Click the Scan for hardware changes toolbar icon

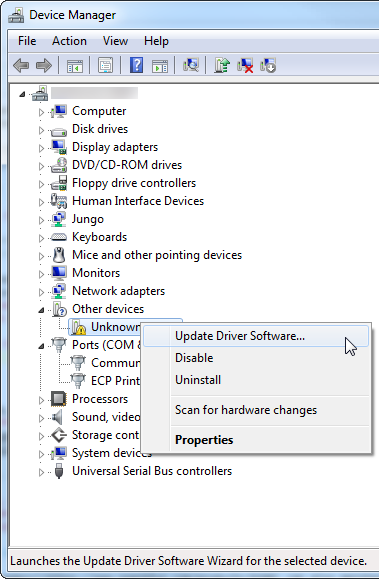(x=191, y=65)
